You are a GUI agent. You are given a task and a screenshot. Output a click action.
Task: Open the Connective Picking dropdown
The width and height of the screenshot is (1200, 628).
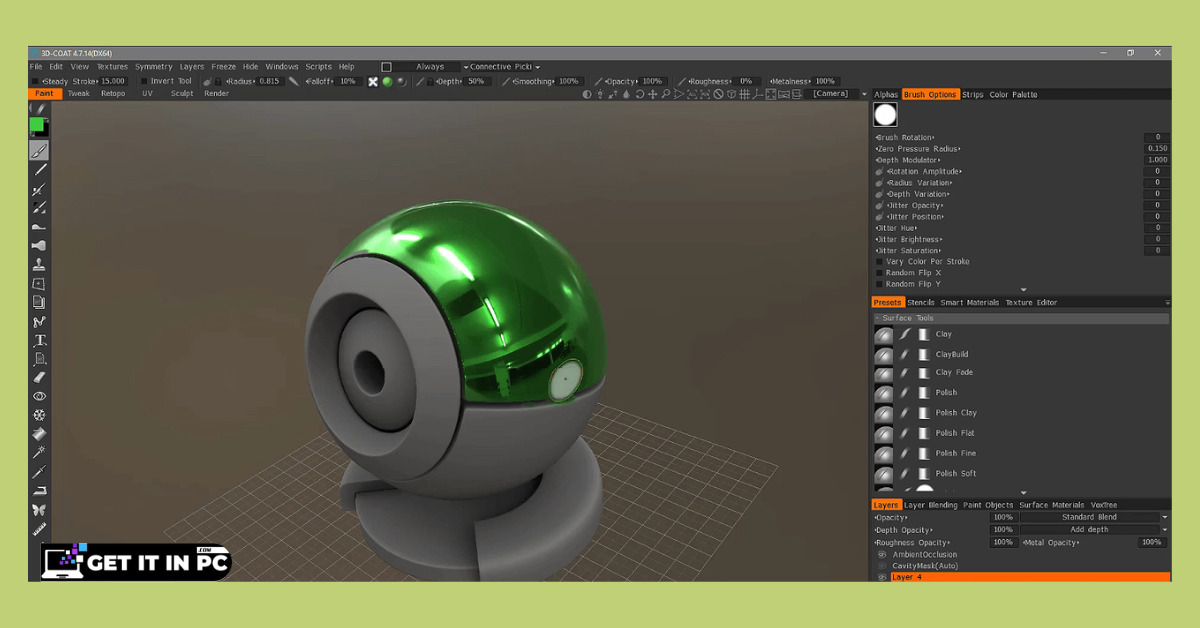click(x=505, y=67)
